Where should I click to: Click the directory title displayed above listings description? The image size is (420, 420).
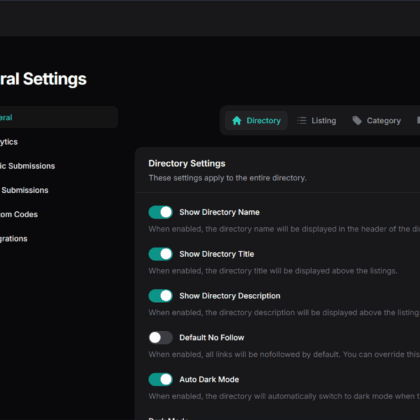(x=273, y=271)
